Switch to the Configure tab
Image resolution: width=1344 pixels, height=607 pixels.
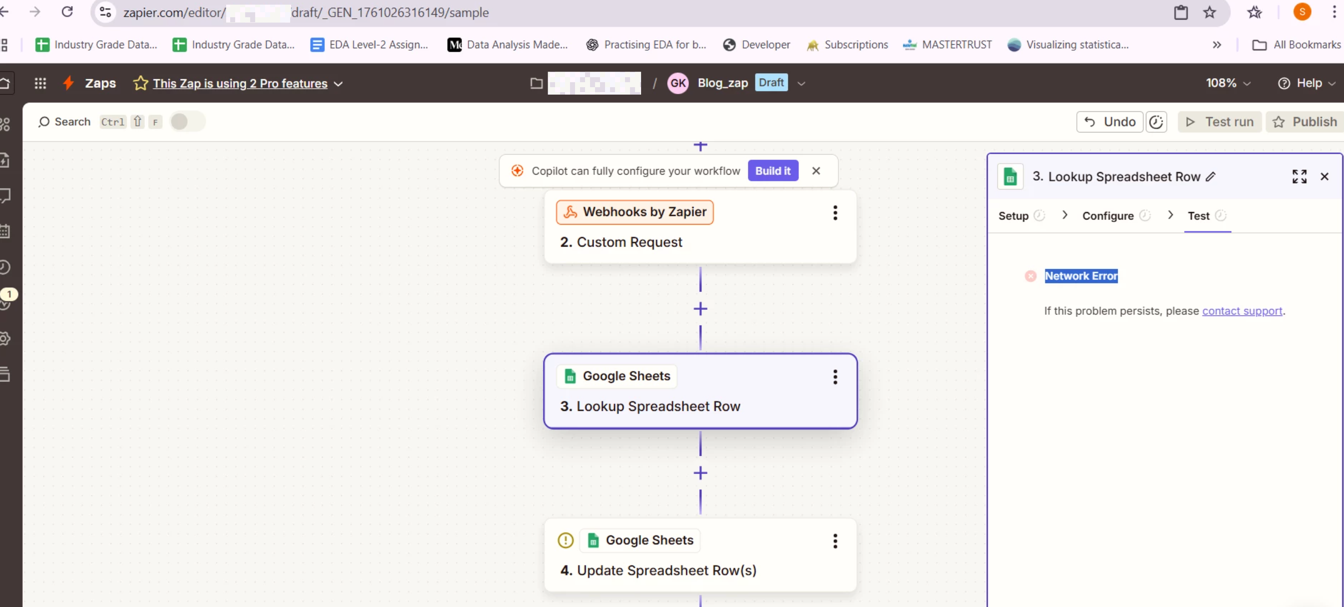click(x=1107, y=216)
